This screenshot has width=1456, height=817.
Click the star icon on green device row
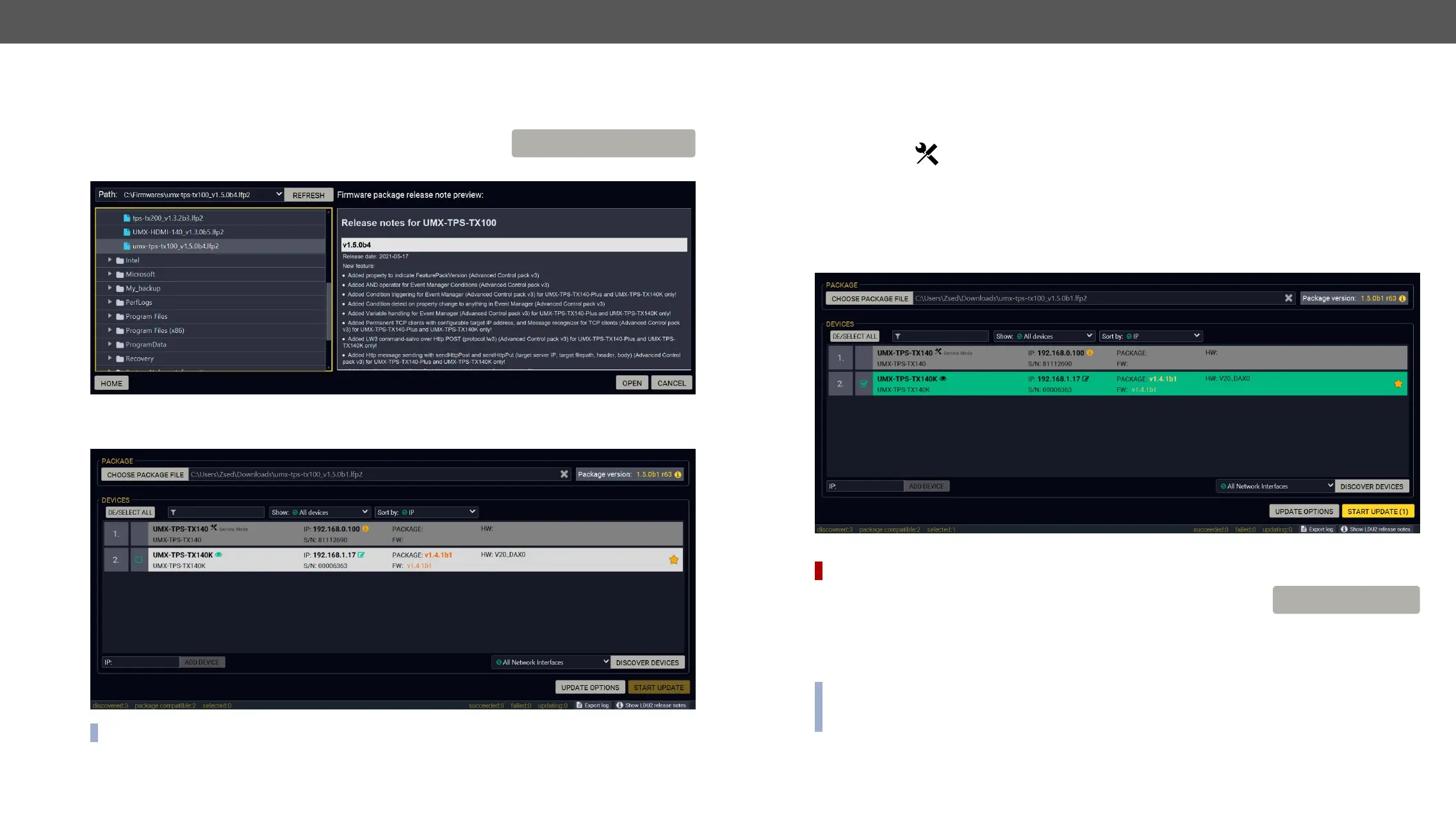click(1398, 384)
